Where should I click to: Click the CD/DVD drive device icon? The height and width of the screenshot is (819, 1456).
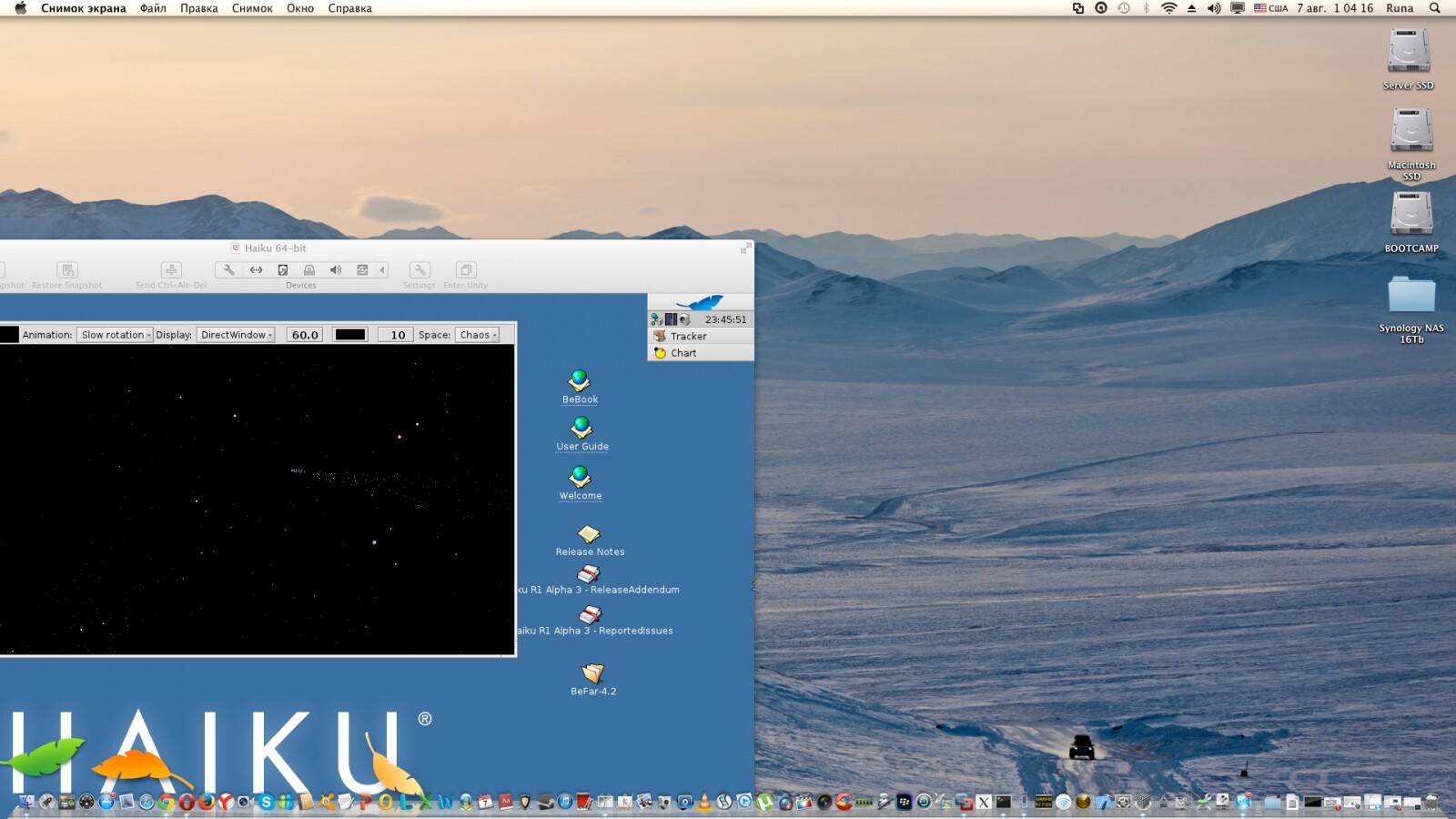309,270
